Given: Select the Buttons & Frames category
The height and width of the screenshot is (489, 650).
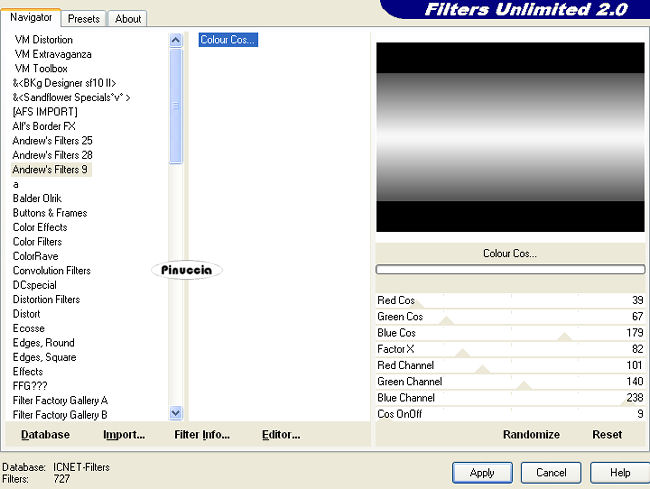Looking at the screenshot, I should pyautogui.click(x=50, y=213).
